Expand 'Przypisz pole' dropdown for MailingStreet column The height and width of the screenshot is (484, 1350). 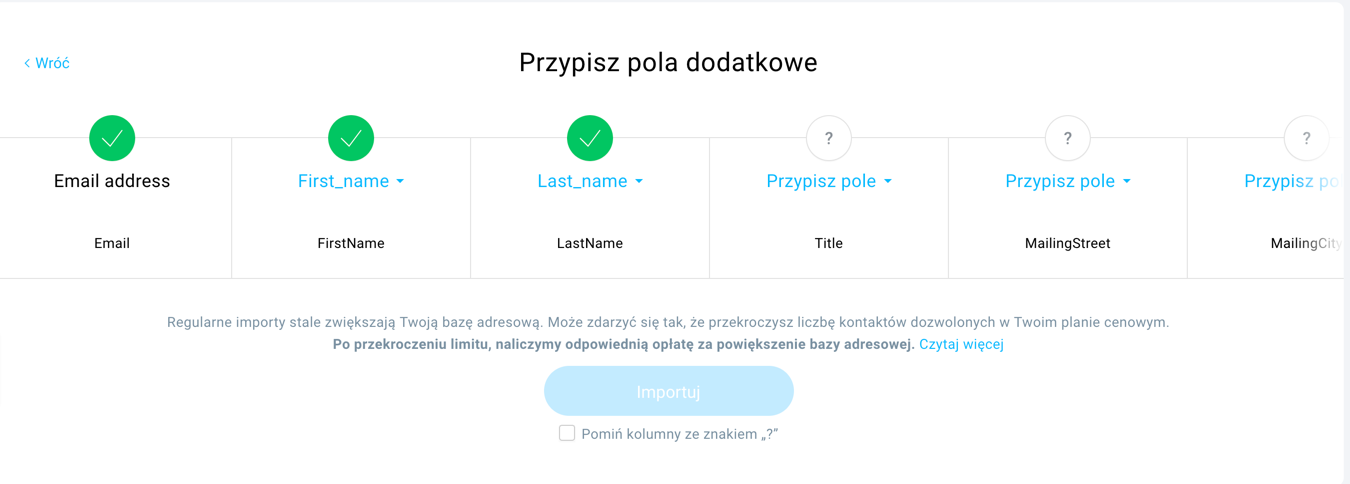[1068, 181]
